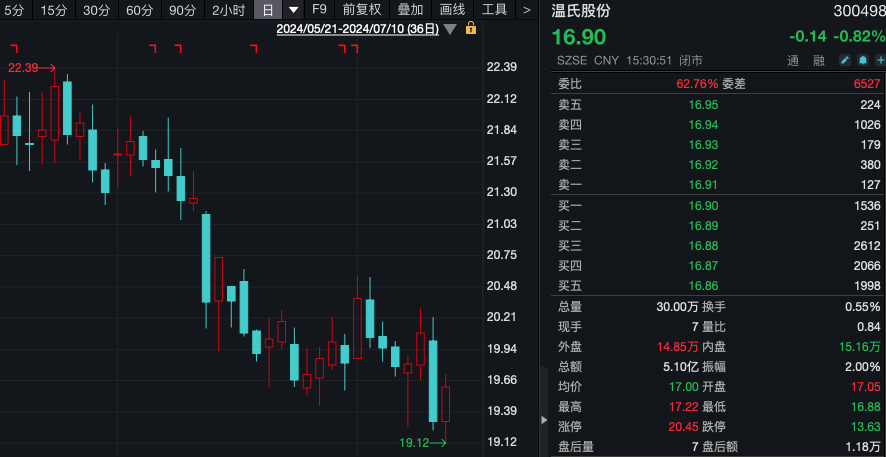Switch to the 5分 period tab
Image resolution: width=886 pixels, height=457 pixels.
tap(14, 10)
